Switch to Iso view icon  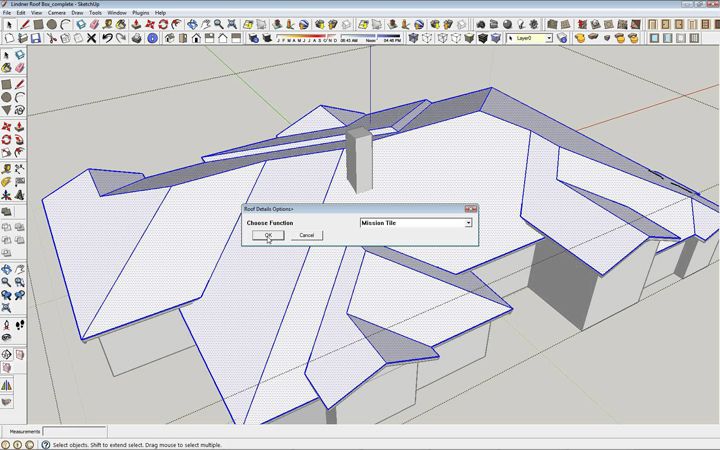click(x=169, y=38)
